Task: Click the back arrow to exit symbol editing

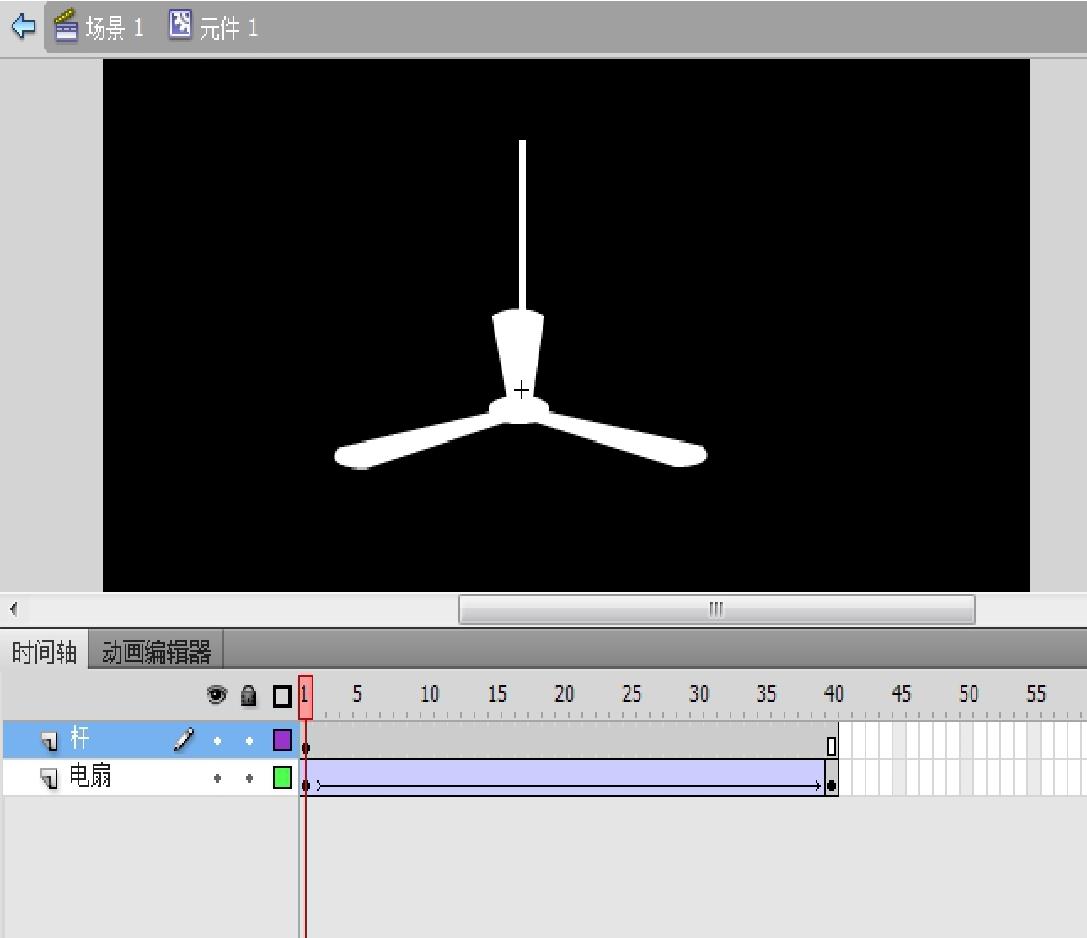Action: click(x=23, y=26)
